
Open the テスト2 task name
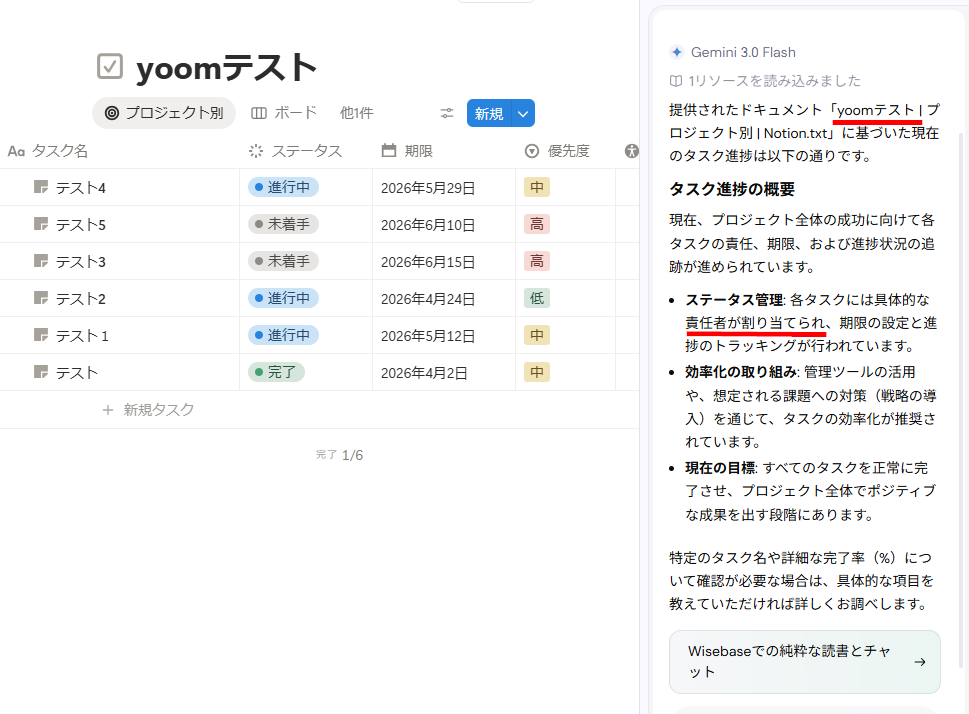(x=81, y=299)
